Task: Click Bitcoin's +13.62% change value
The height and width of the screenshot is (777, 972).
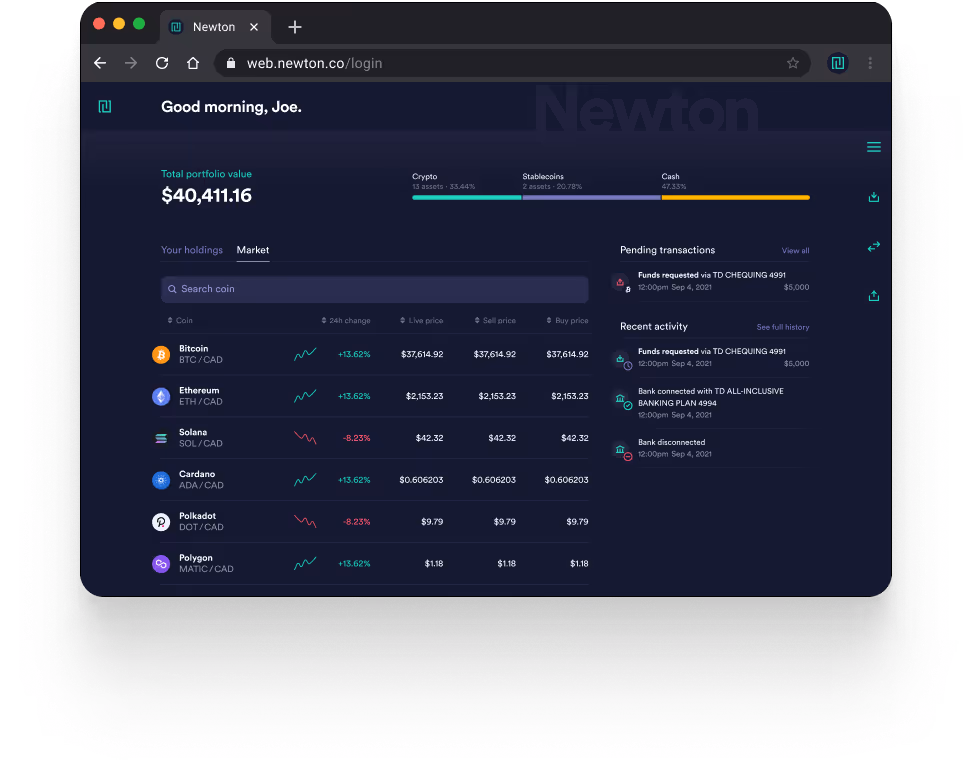Action: point(354,355)
